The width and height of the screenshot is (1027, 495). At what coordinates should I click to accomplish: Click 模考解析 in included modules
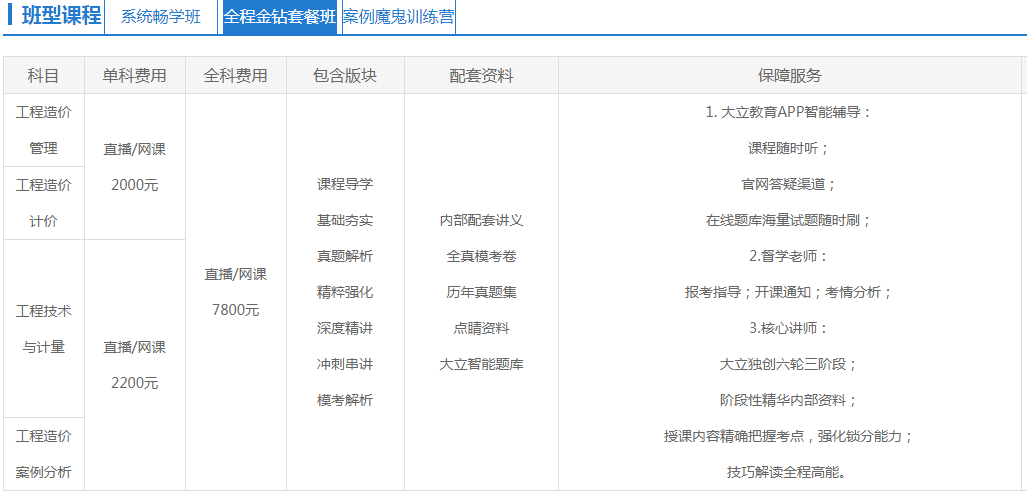point(345,400)
